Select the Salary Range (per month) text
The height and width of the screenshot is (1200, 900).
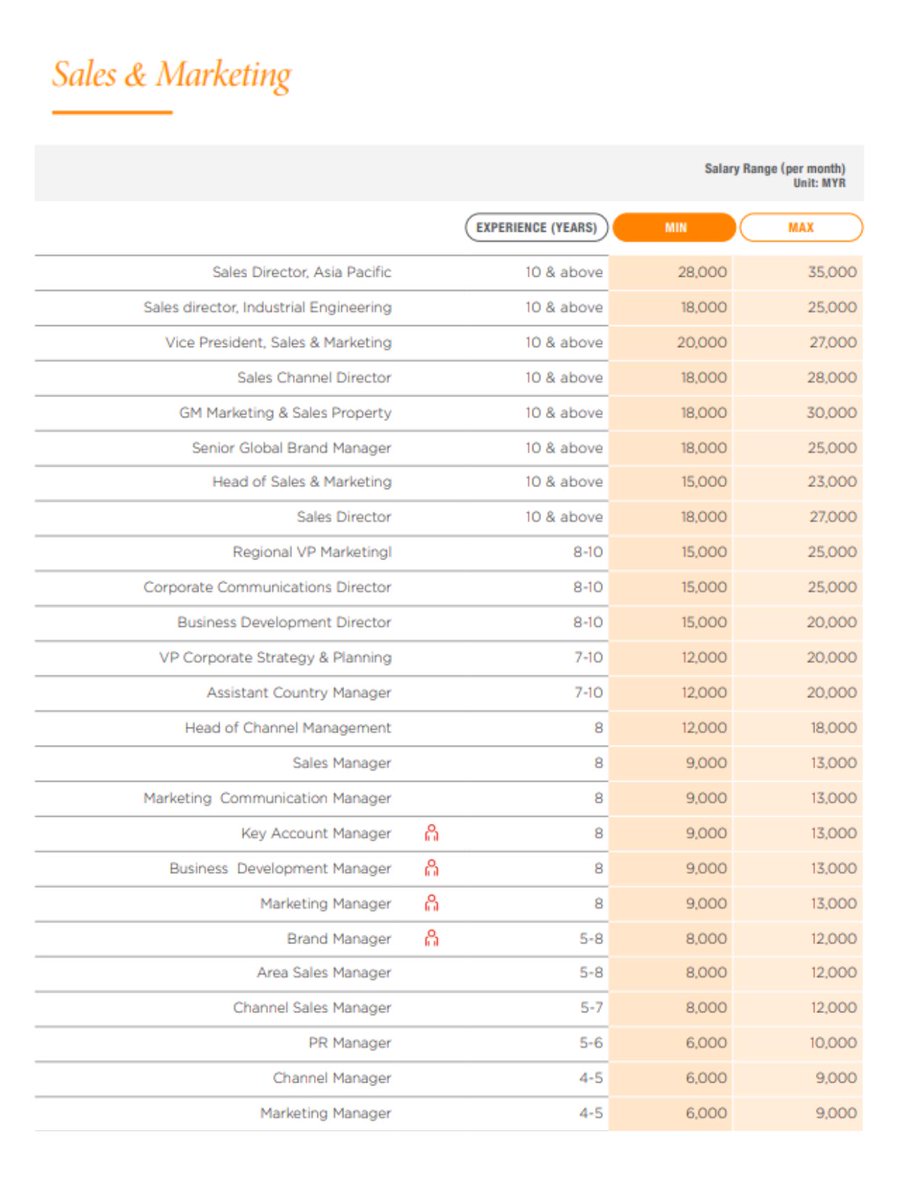click(775, 169)
